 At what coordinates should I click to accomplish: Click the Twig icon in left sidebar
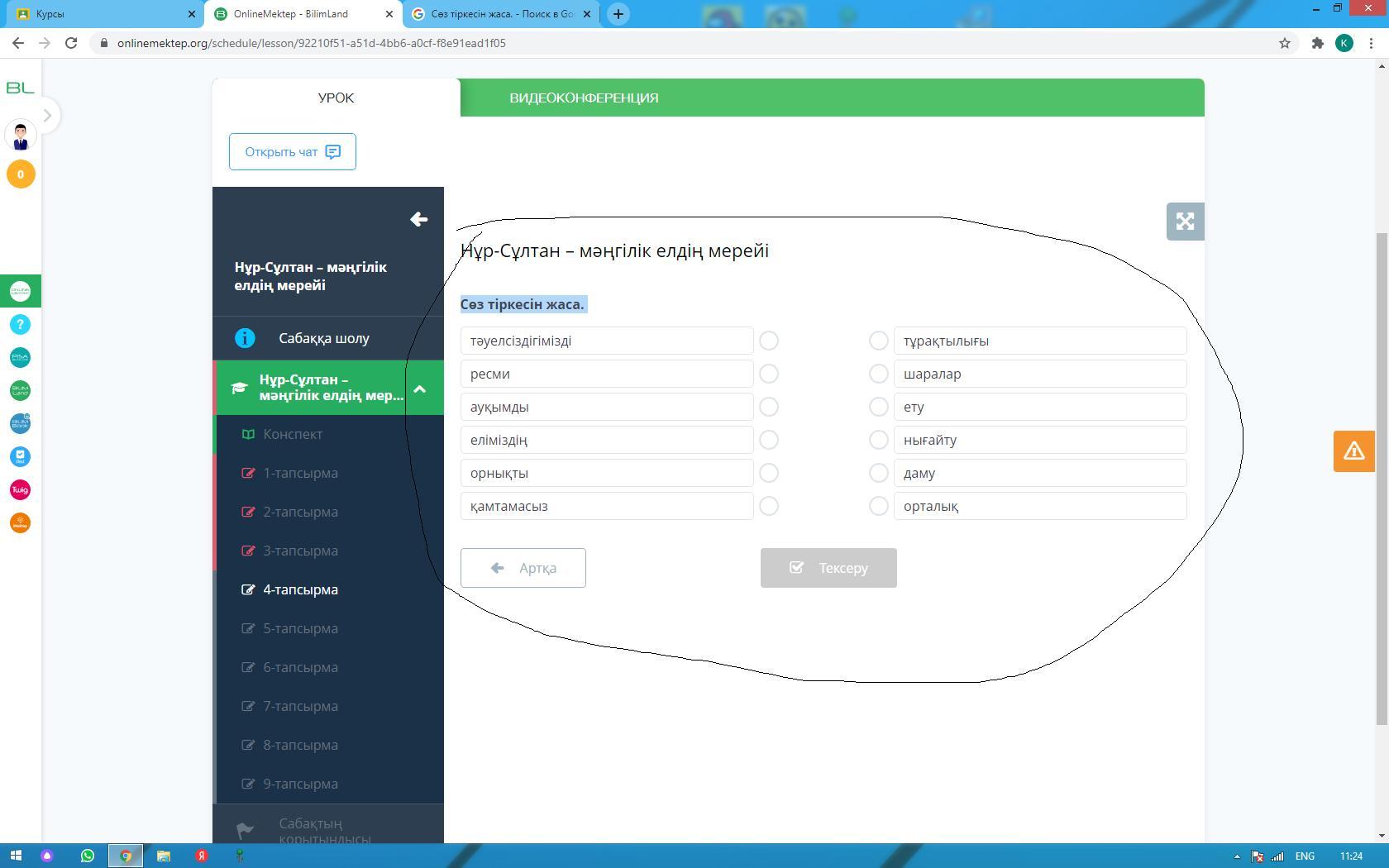click(x=21, y=490)
